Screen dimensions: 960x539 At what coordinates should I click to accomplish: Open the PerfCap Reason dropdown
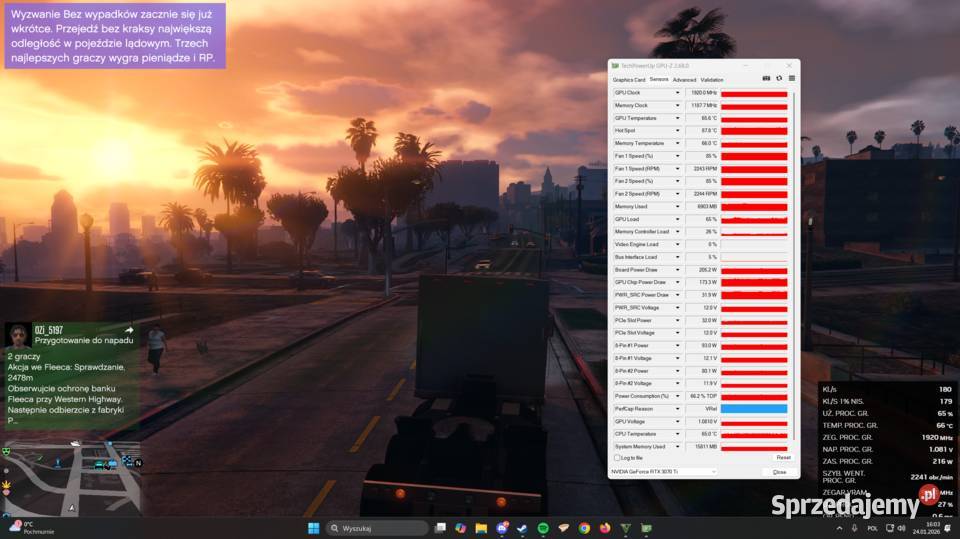[677, 409]
